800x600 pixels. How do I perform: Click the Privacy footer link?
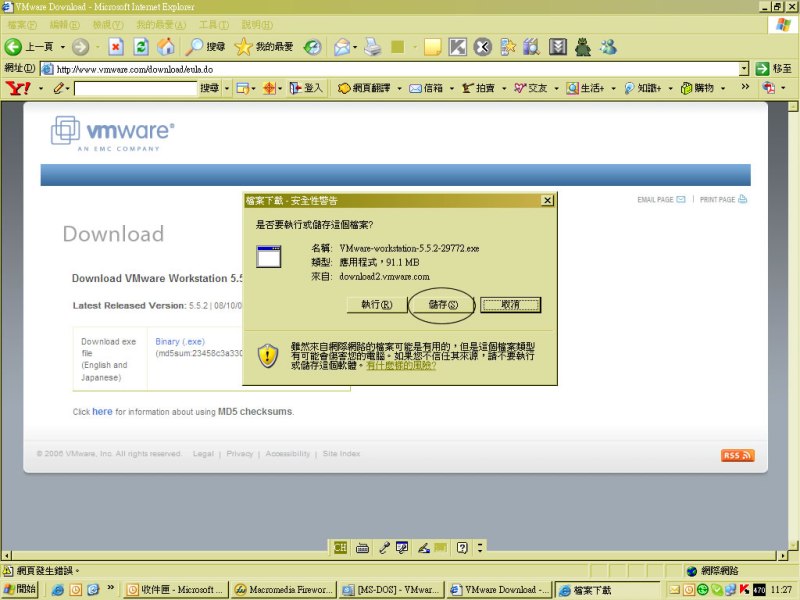click(x=239, y=454)
